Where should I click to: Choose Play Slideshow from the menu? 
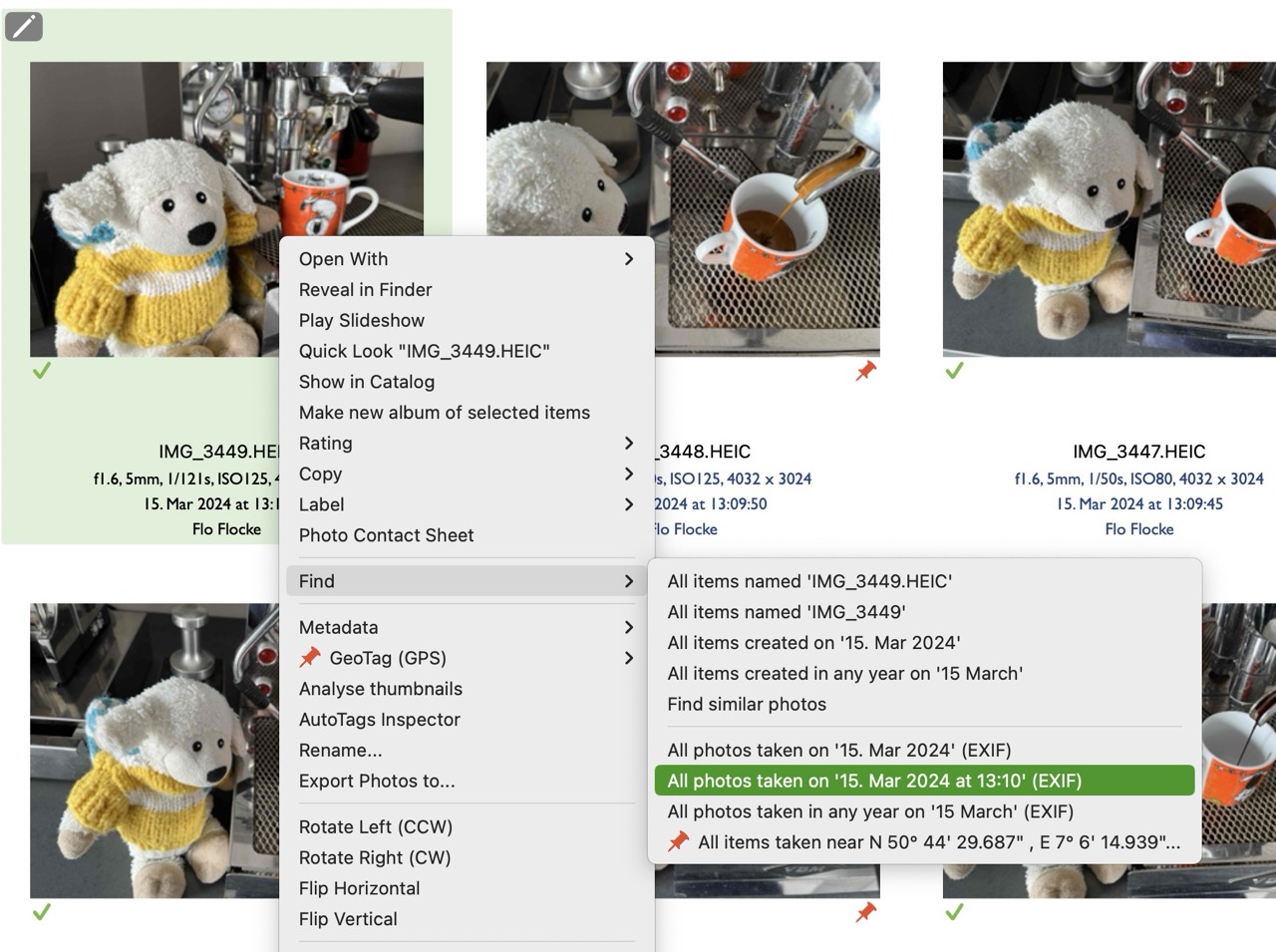pyautogui.click(x=361, y=320)
